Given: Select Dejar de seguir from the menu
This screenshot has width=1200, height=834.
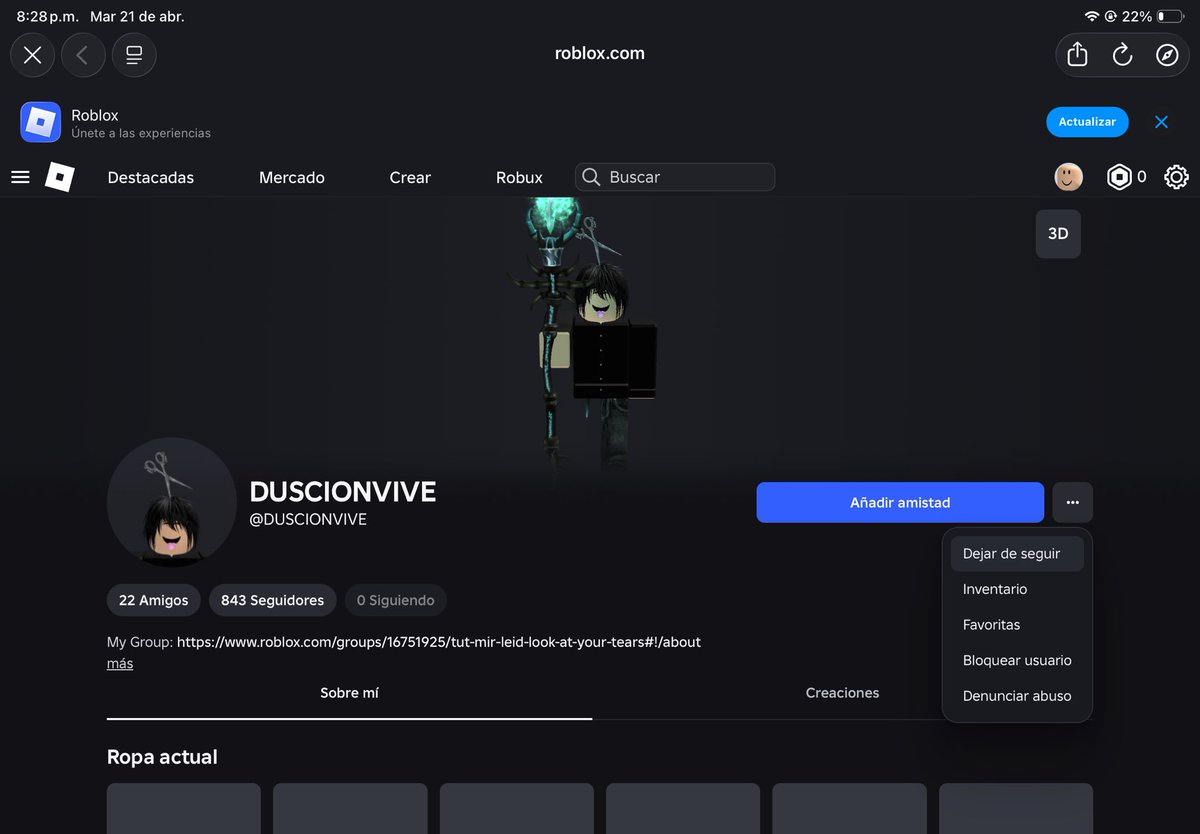Looking at the screenshot, I should pyautogui.click(x=1017, y=553).
